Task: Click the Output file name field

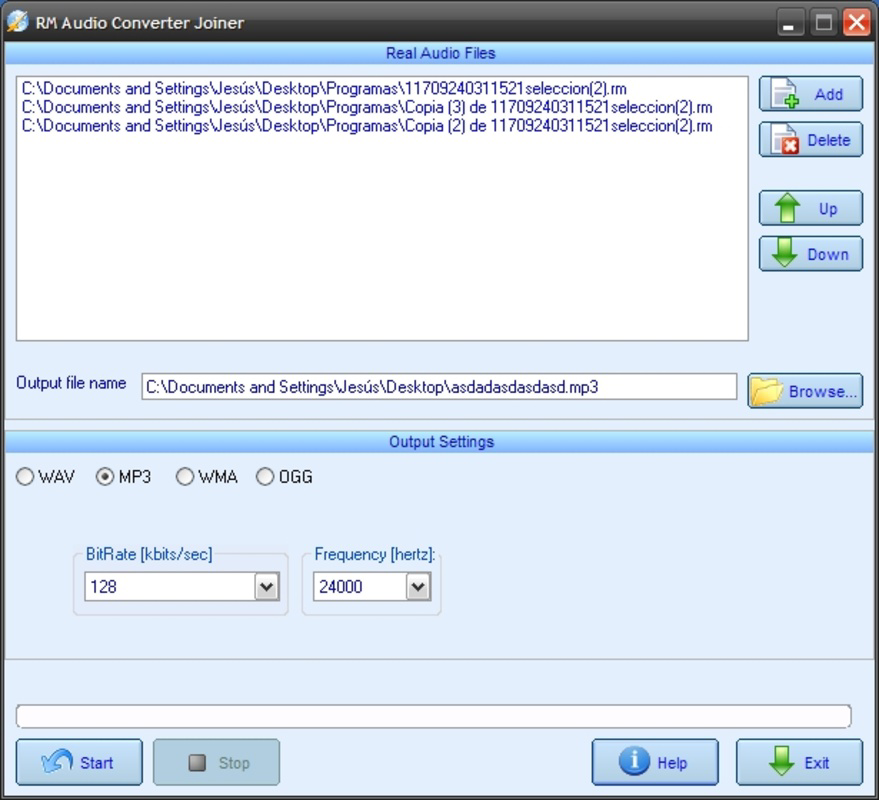Action: click(439, 387)
